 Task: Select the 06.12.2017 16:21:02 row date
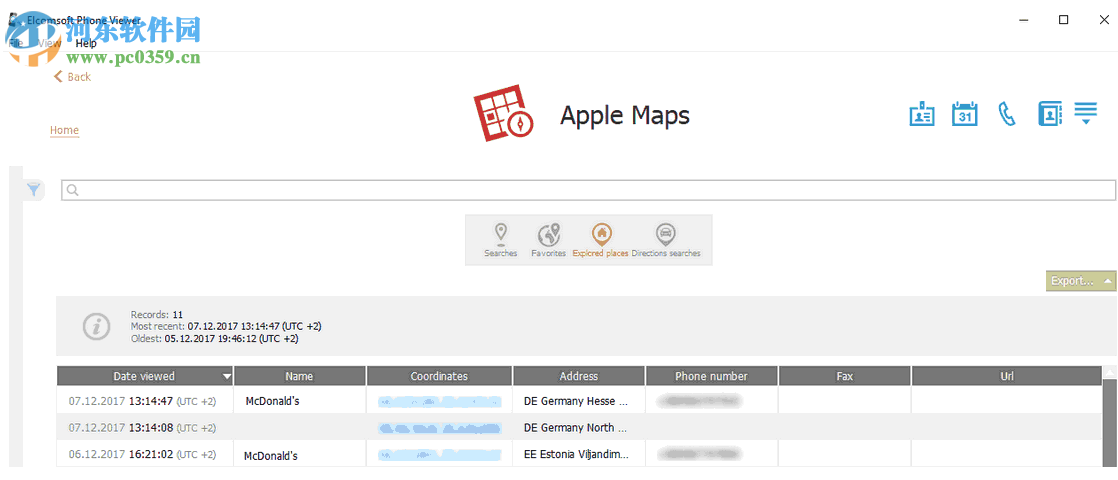click(142, 454)
